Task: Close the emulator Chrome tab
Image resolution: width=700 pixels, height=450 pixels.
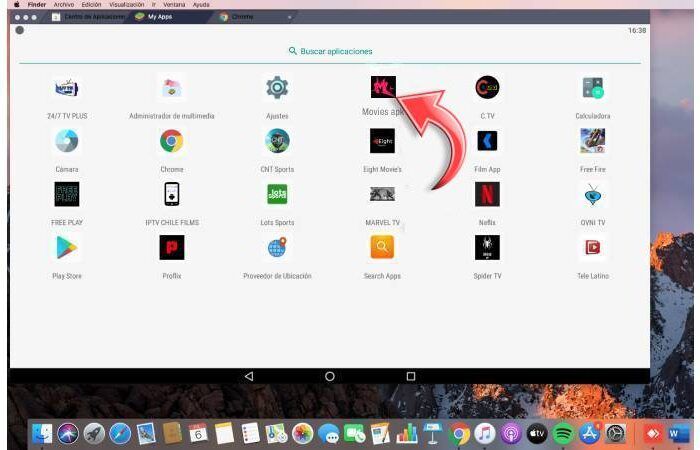Action: pyautogui.click(x=289, y=17)
